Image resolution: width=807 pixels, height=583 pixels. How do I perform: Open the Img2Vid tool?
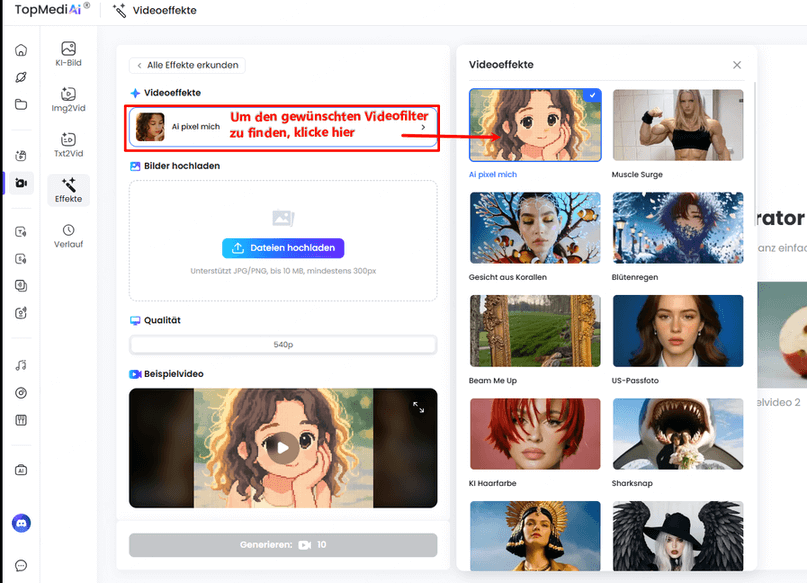tap(68, 100)
